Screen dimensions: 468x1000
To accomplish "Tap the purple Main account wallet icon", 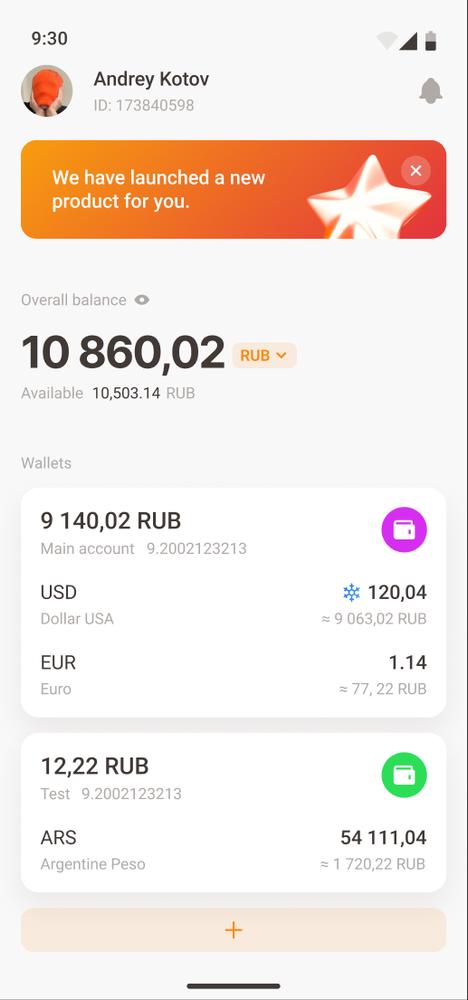I will coord(404,530).
